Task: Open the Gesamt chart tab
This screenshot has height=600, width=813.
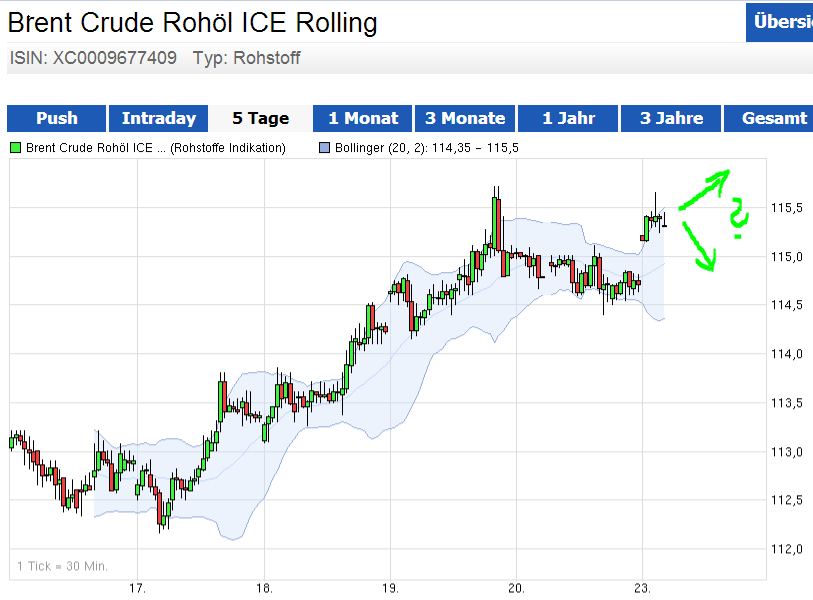Action: [773, 118]
